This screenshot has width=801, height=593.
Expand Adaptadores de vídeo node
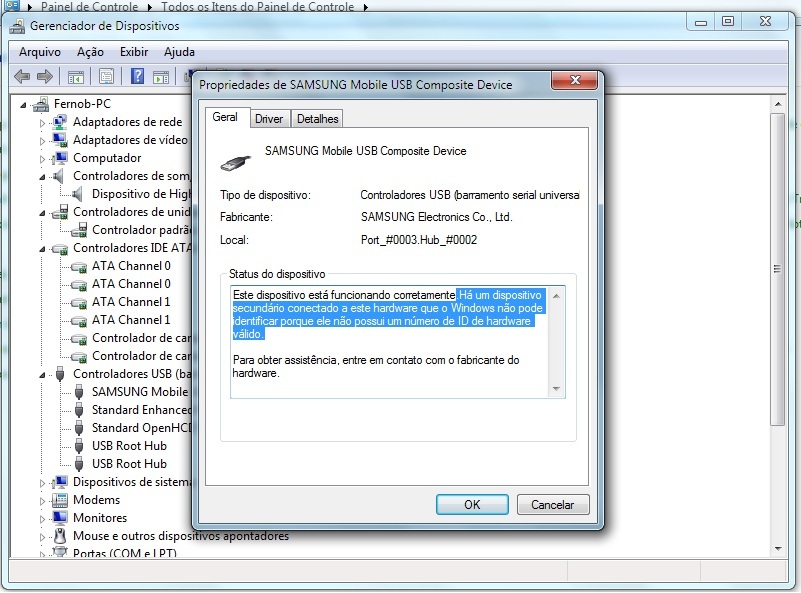point(42,141)
